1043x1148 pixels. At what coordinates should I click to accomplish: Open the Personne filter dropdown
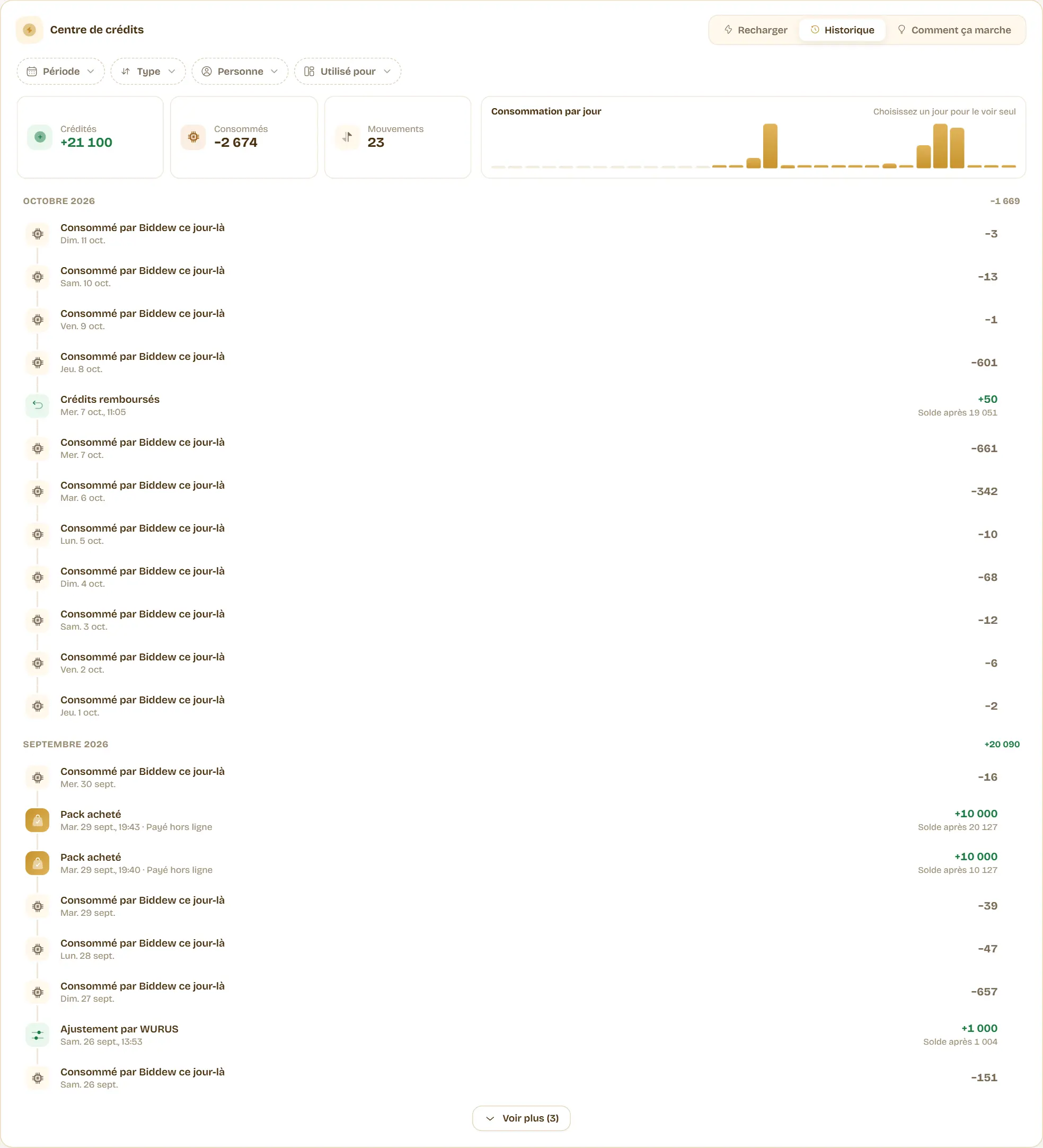click(x=240, y=71)
